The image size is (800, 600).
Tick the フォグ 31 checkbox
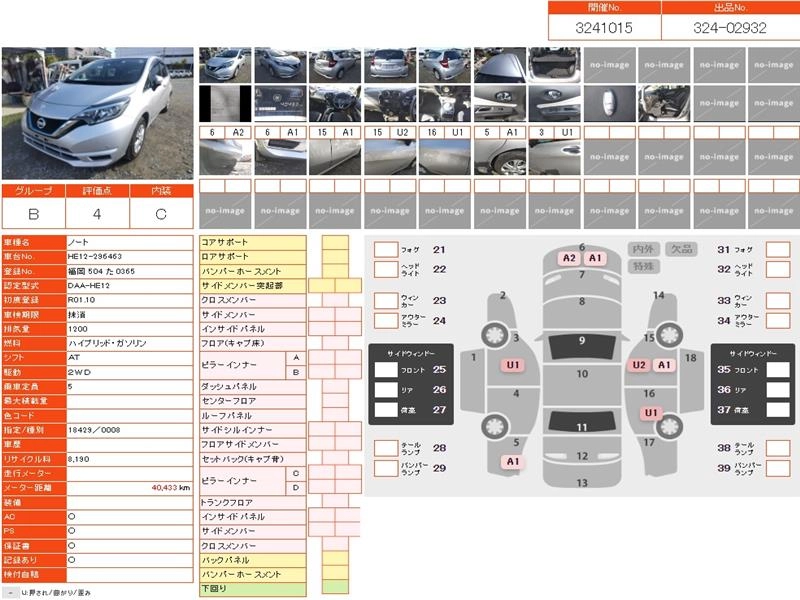pos(778,249)
